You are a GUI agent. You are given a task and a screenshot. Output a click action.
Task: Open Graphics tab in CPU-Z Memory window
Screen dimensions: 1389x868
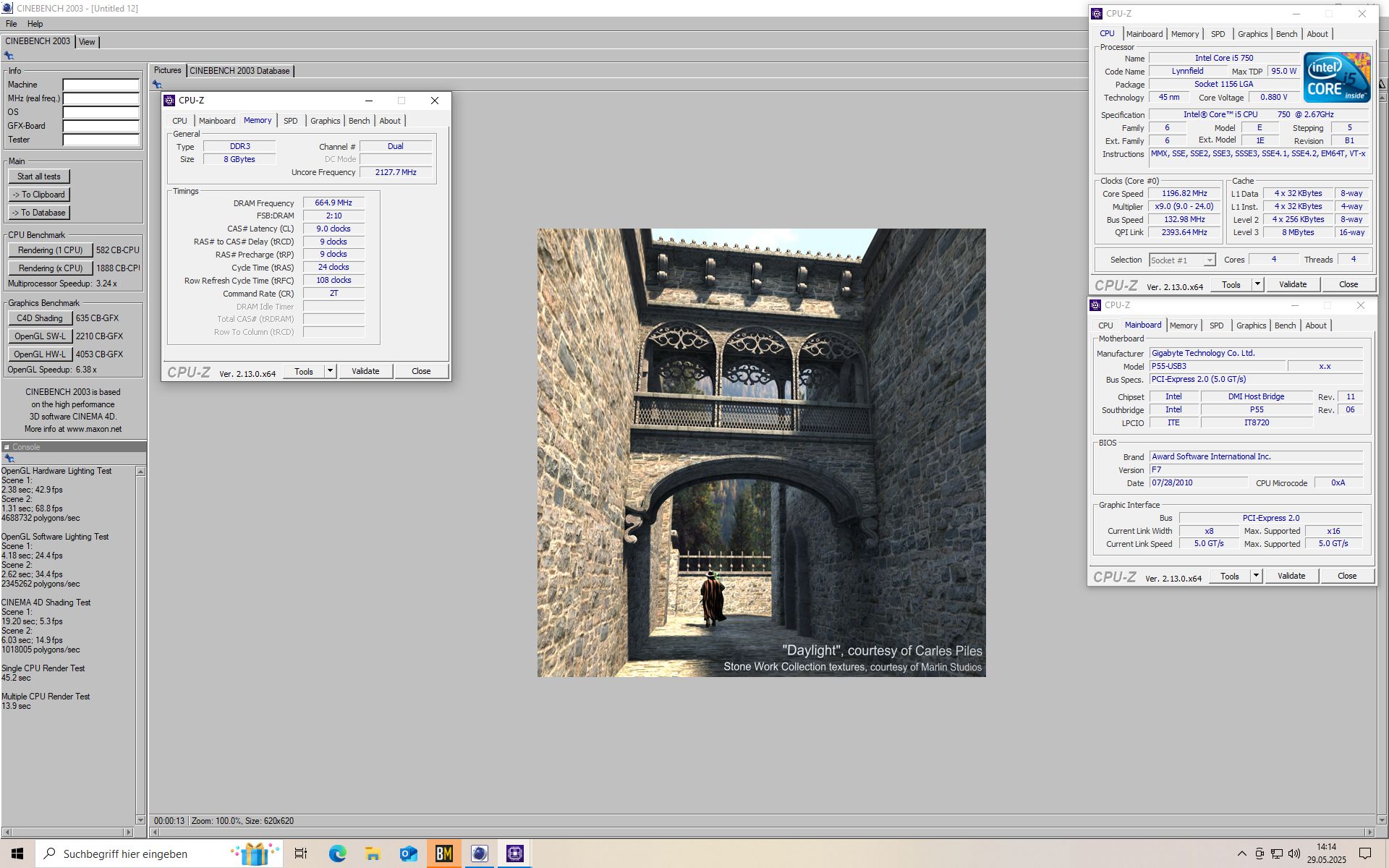pos(325,121)
